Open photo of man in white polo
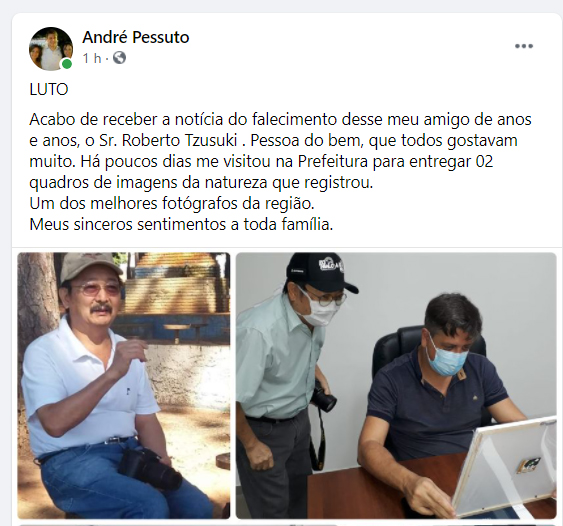Viewport: 563px width, 526px height. (x=124, y=385)
